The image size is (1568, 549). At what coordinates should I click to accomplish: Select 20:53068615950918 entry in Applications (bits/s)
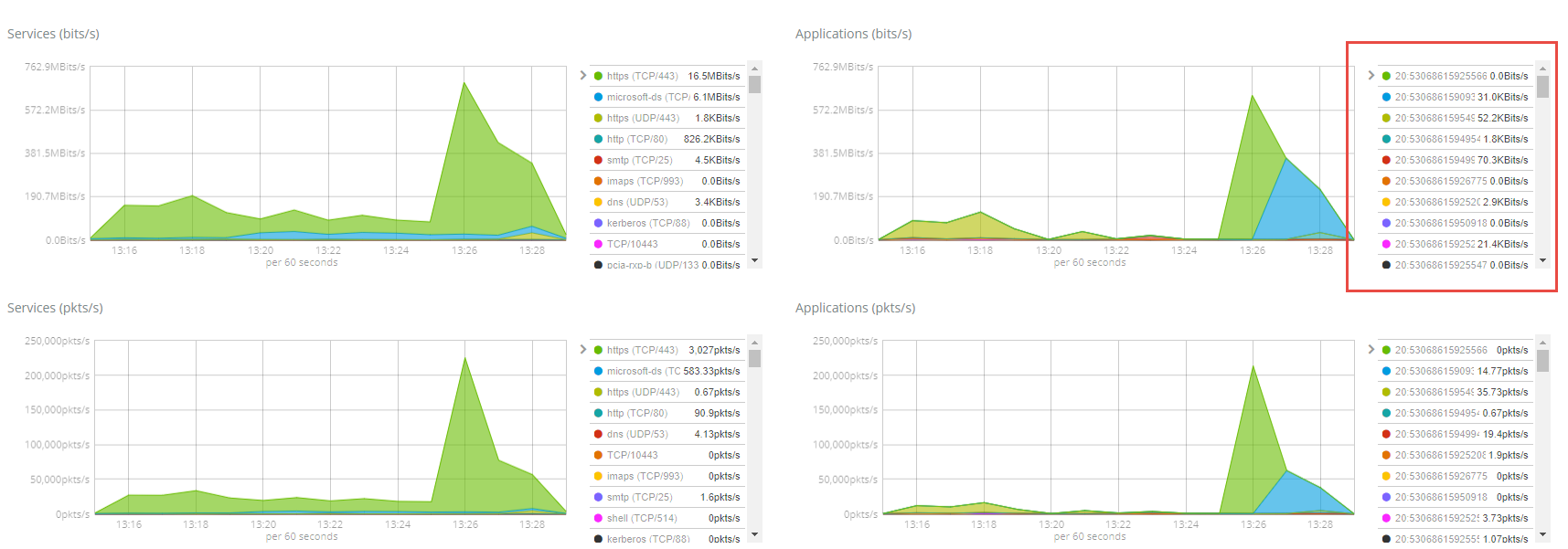[x=1456, y=223]
